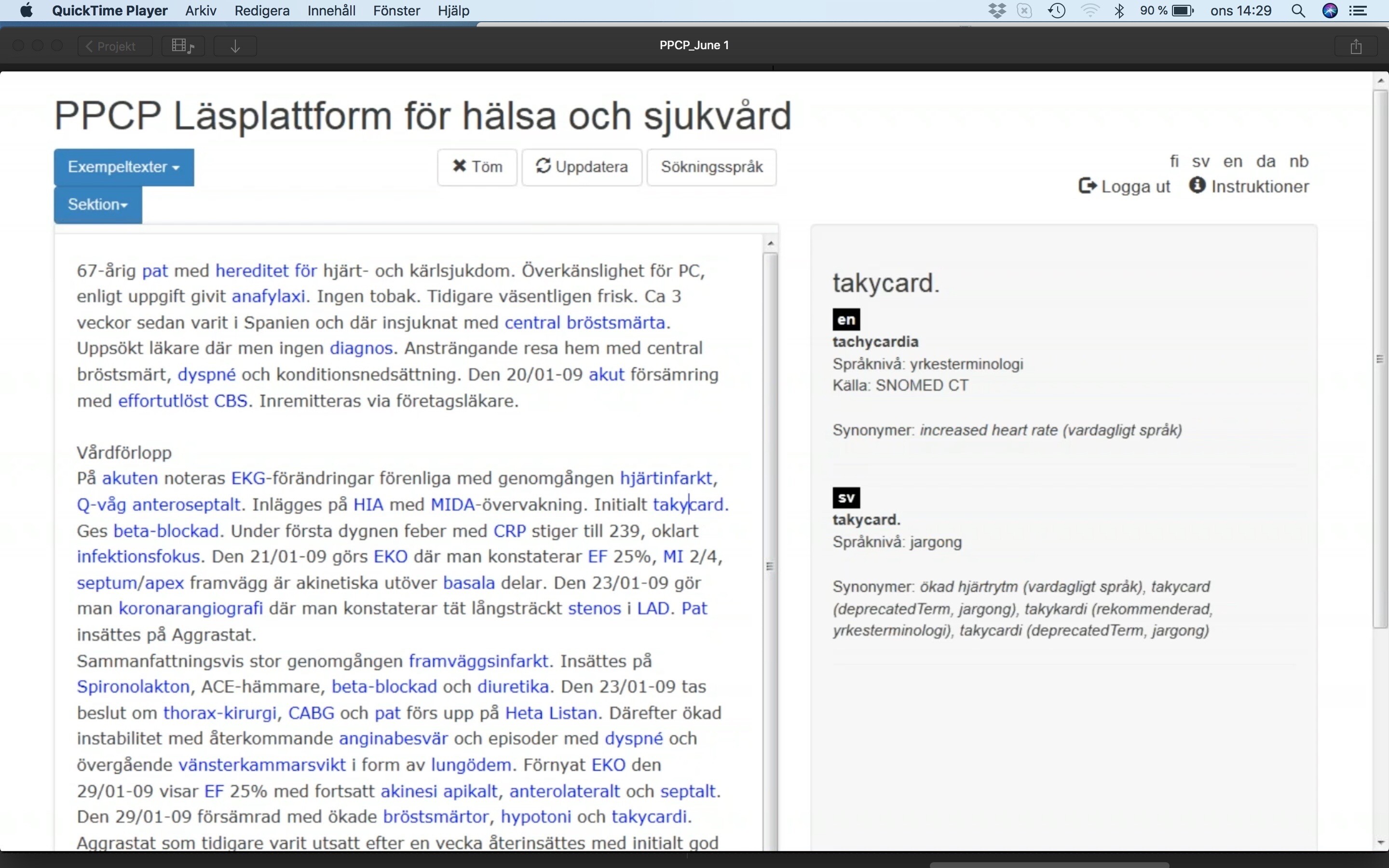Switch language to fi
The image size is (1389, 868).
point(1175,162)
